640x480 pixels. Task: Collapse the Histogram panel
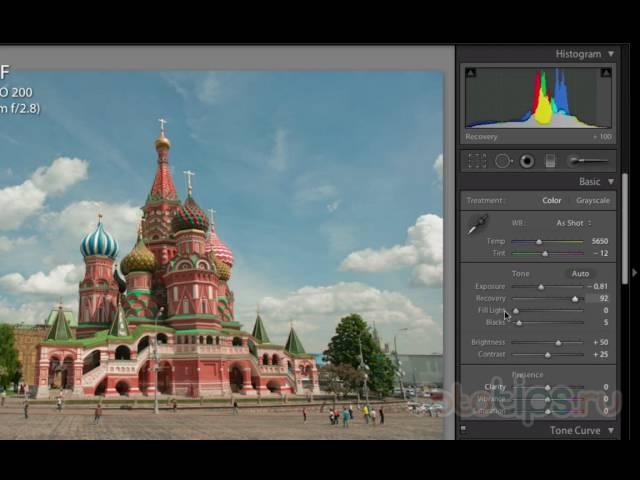click(611, 54)
